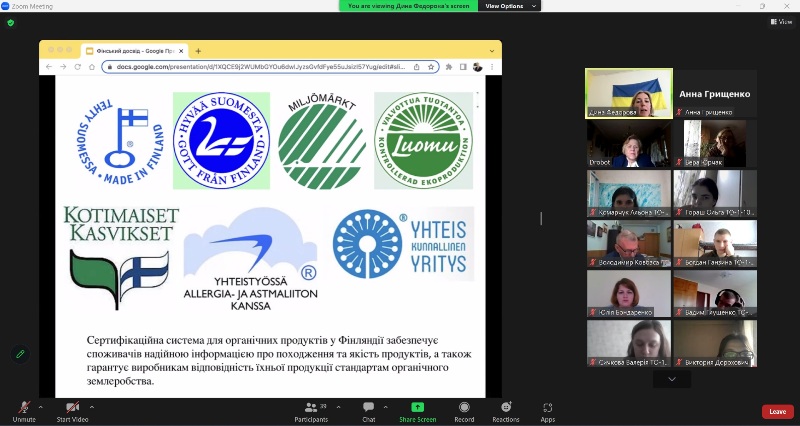Click the share page icon in address bar
The image size is (800, 426).
(417, 67)
